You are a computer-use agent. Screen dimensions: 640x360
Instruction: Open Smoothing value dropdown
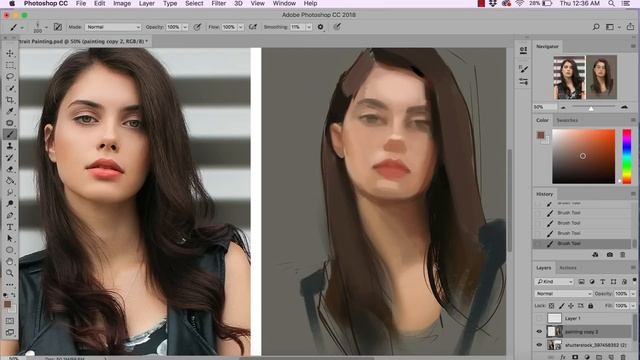pos(309,27)
